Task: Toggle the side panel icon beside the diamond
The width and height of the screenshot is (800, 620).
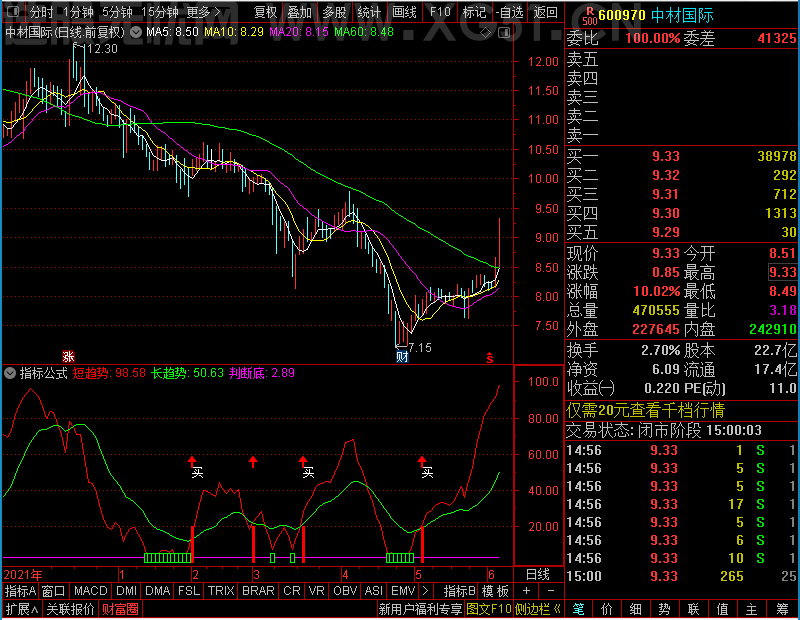Action: click(504, 33)
